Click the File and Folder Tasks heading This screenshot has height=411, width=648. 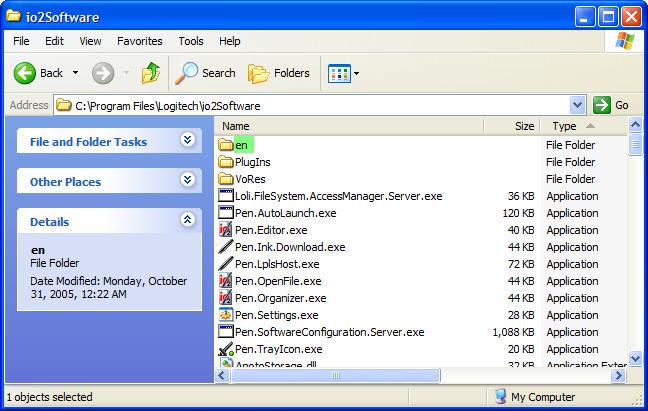(88, 142)
